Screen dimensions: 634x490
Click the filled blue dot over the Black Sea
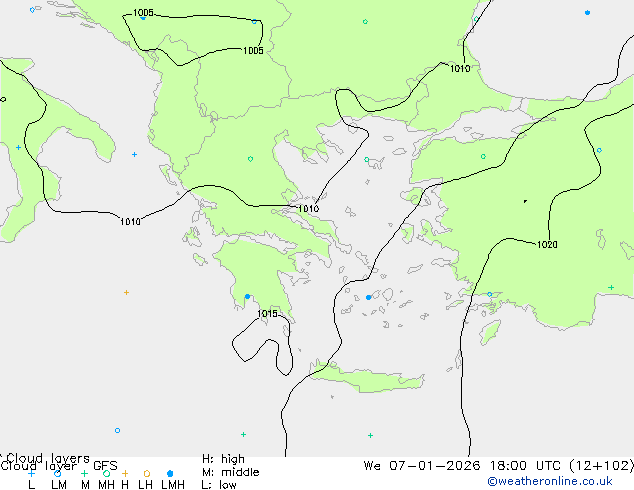[x=587, y=13]
